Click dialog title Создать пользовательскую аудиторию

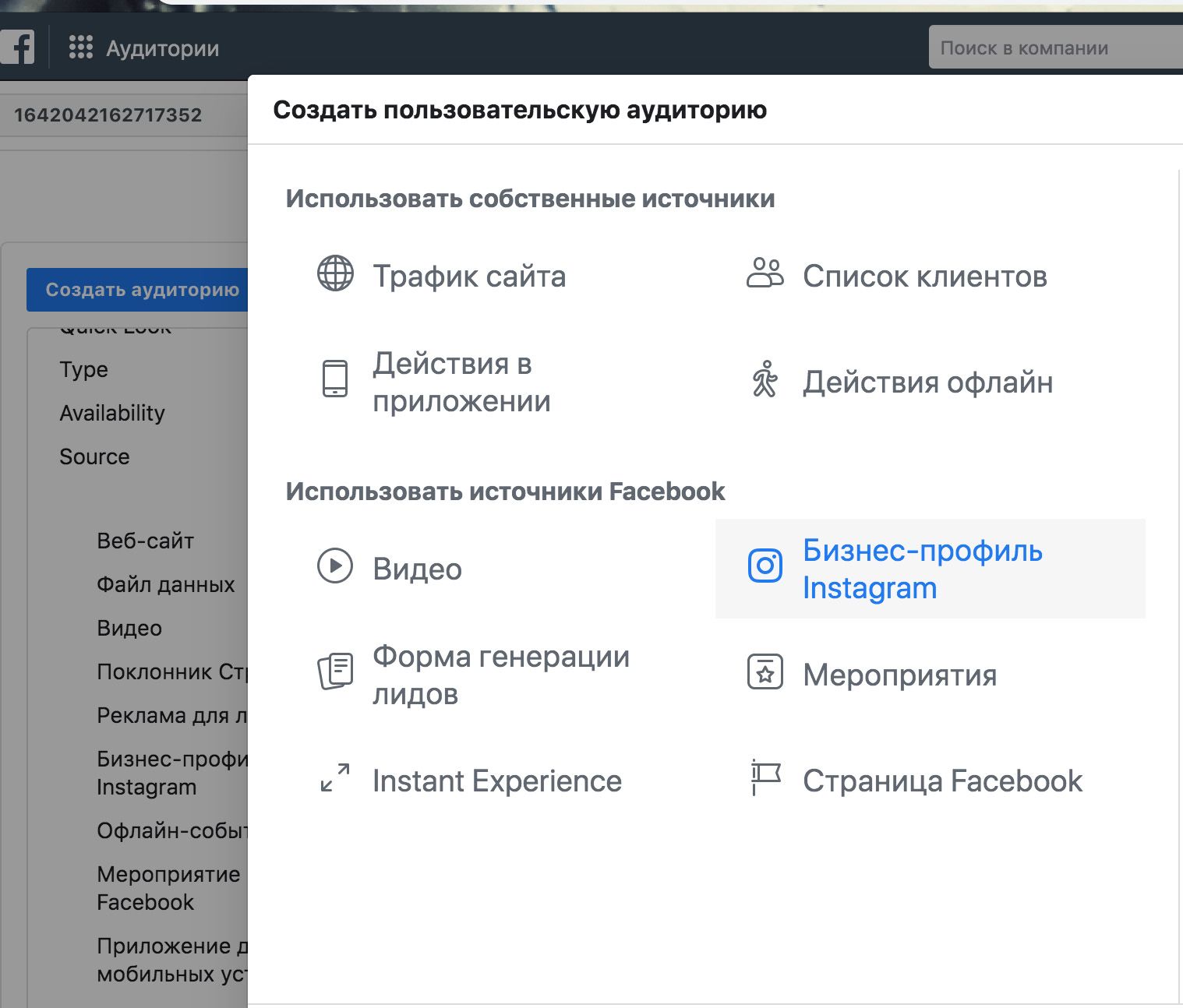click(520, 110)
